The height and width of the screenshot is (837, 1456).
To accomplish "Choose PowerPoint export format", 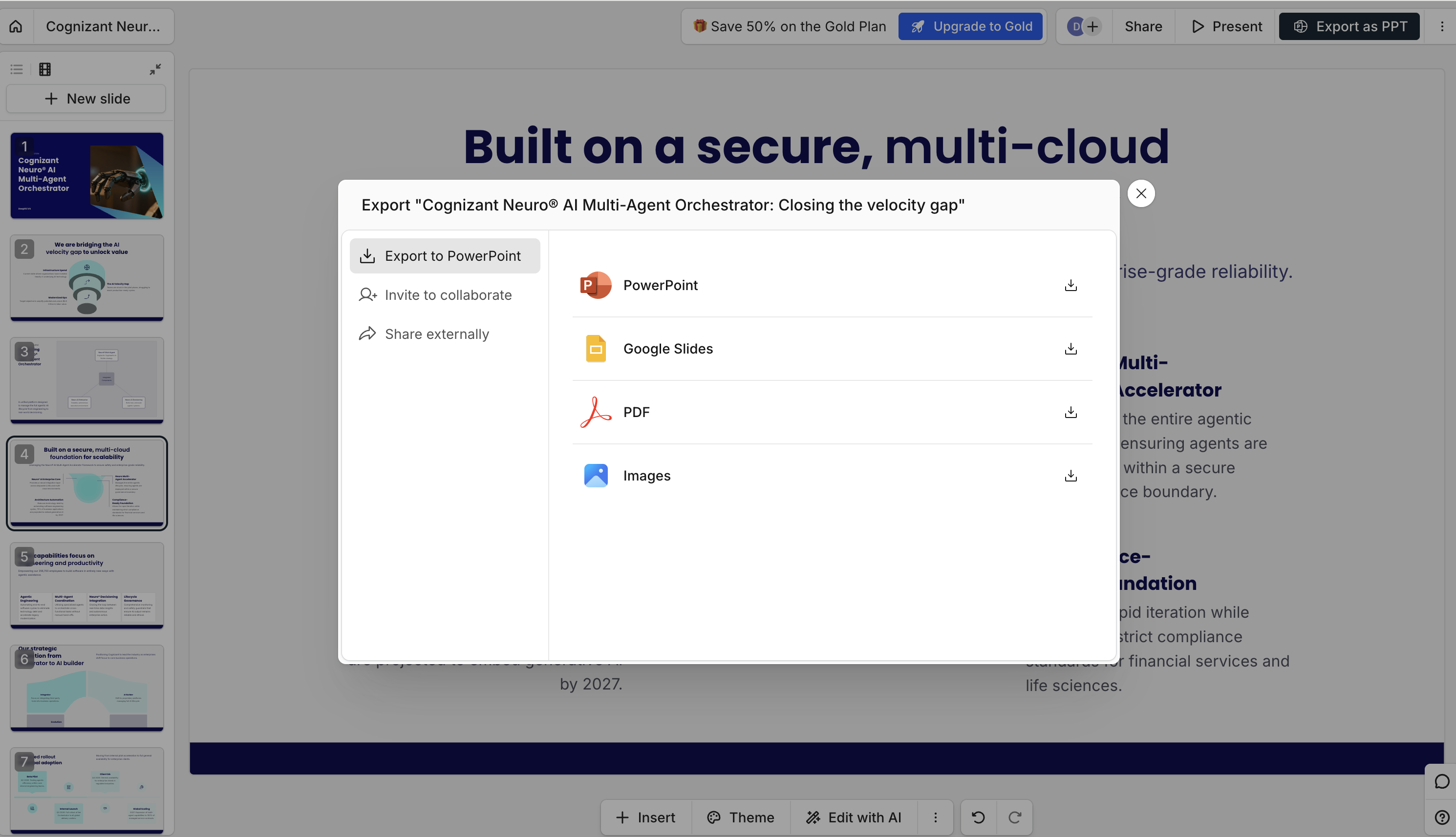I will 832,285.
